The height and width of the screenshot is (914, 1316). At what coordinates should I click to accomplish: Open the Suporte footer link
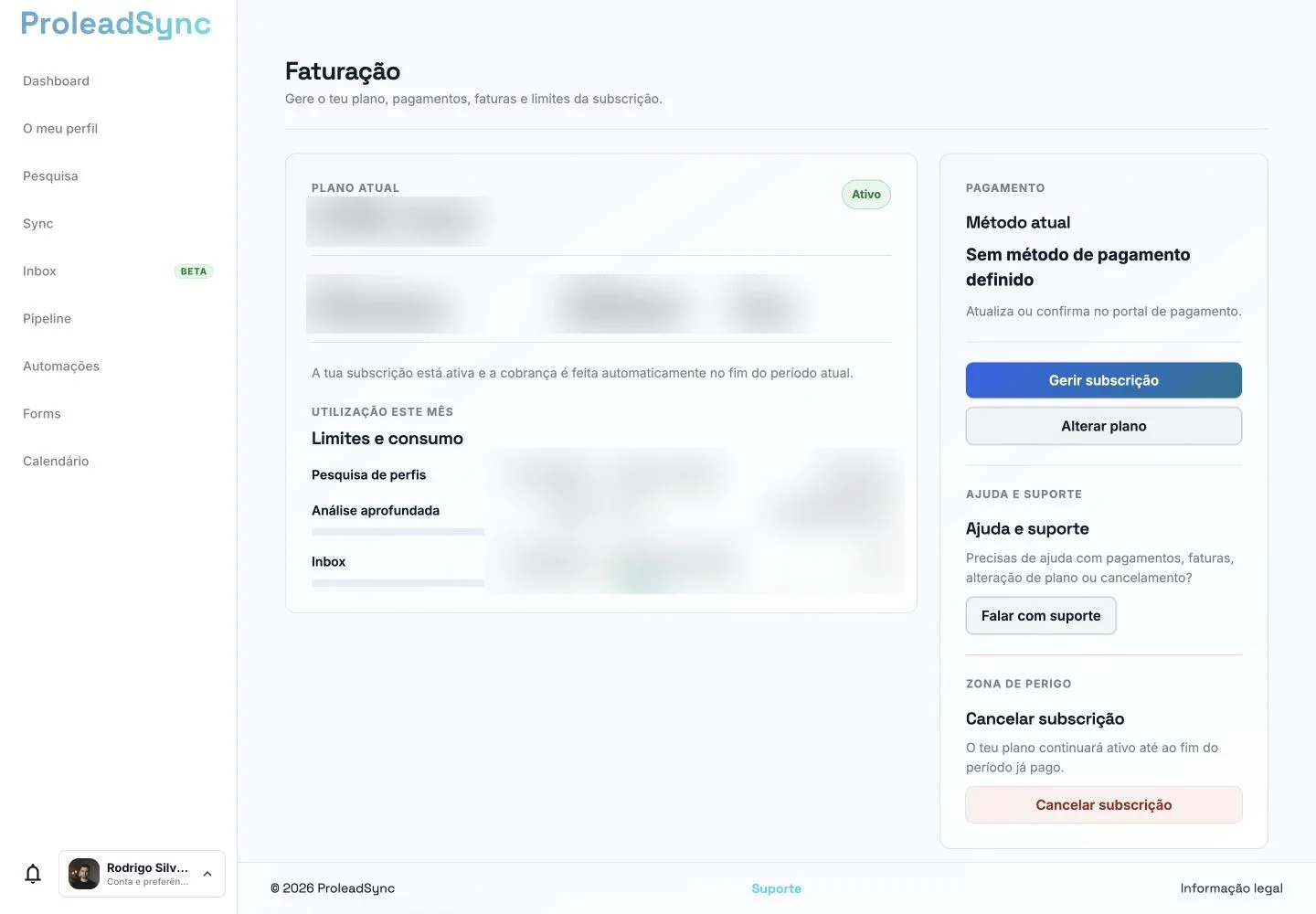tap(777, 888)
